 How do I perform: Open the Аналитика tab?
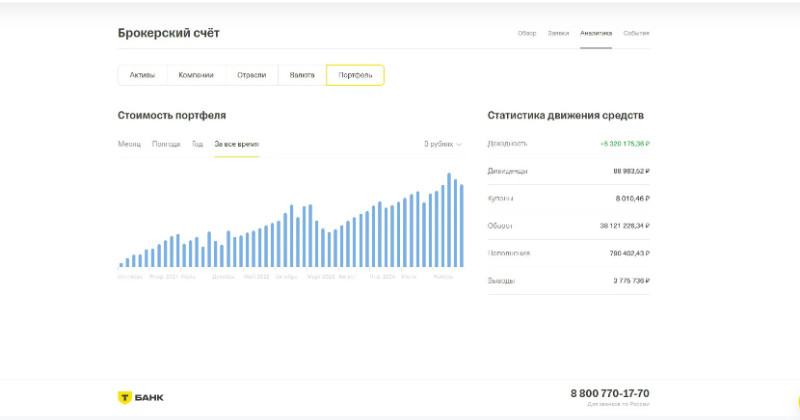[596, 33]
